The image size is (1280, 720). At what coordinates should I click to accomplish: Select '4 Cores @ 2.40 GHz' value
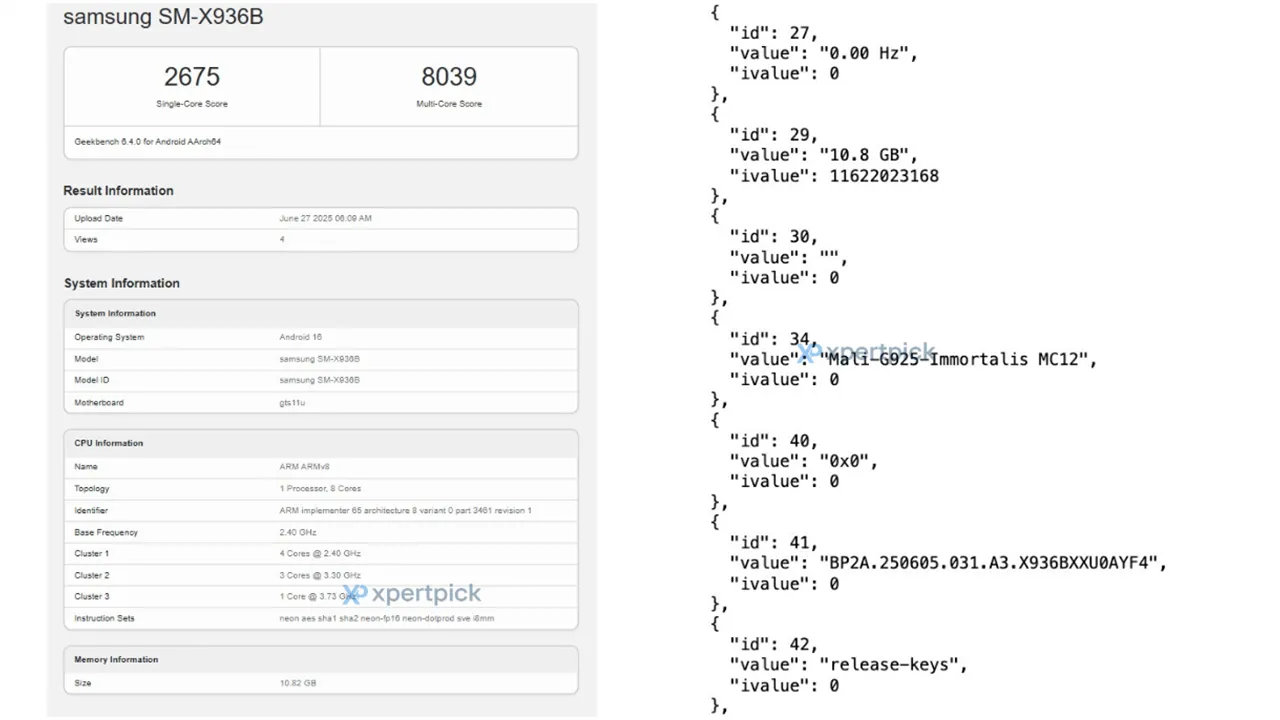pyautogui.click(x=320, y=554)
